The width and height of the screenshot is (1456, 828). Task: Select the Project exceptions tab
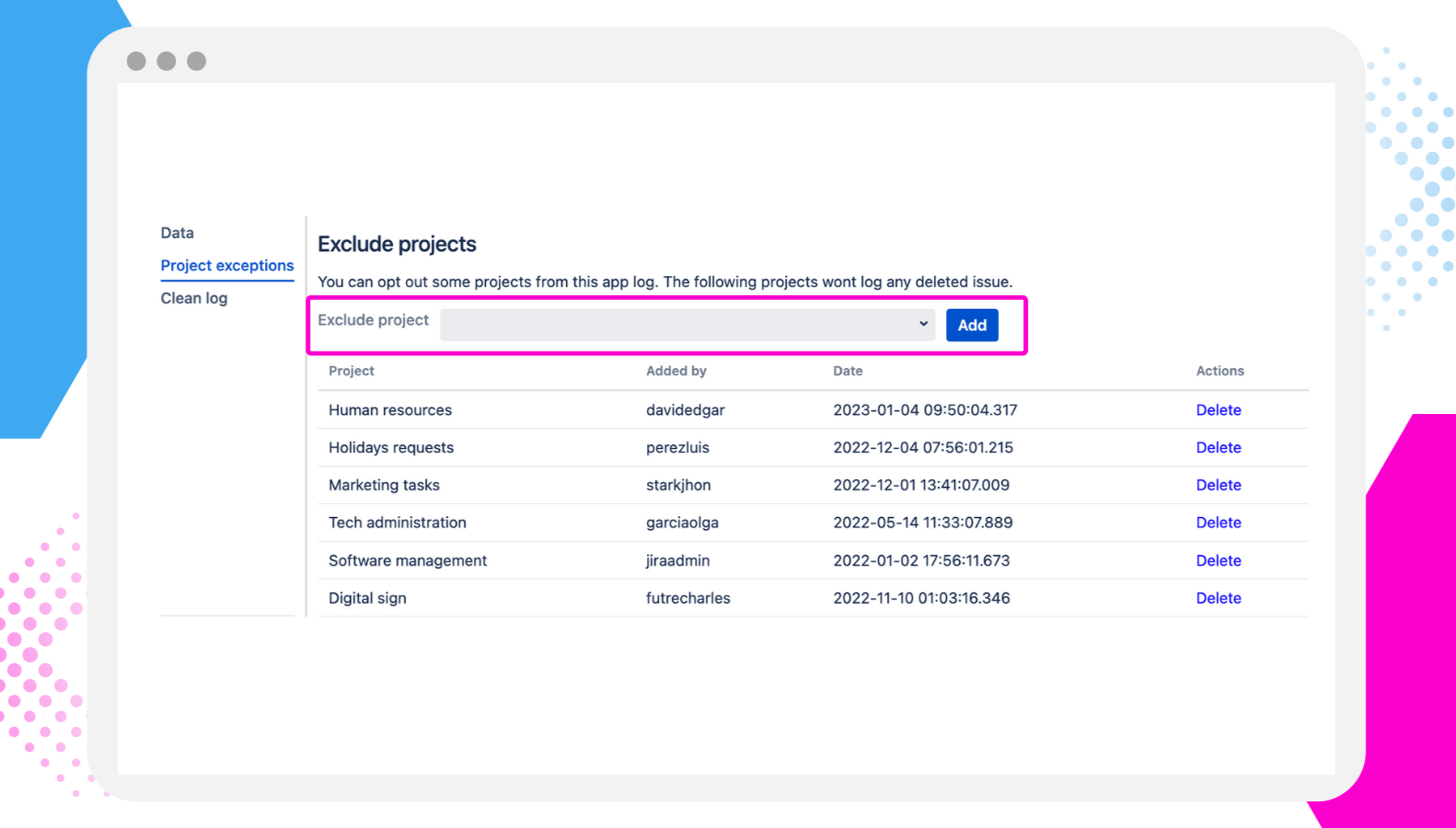[227, 266]
